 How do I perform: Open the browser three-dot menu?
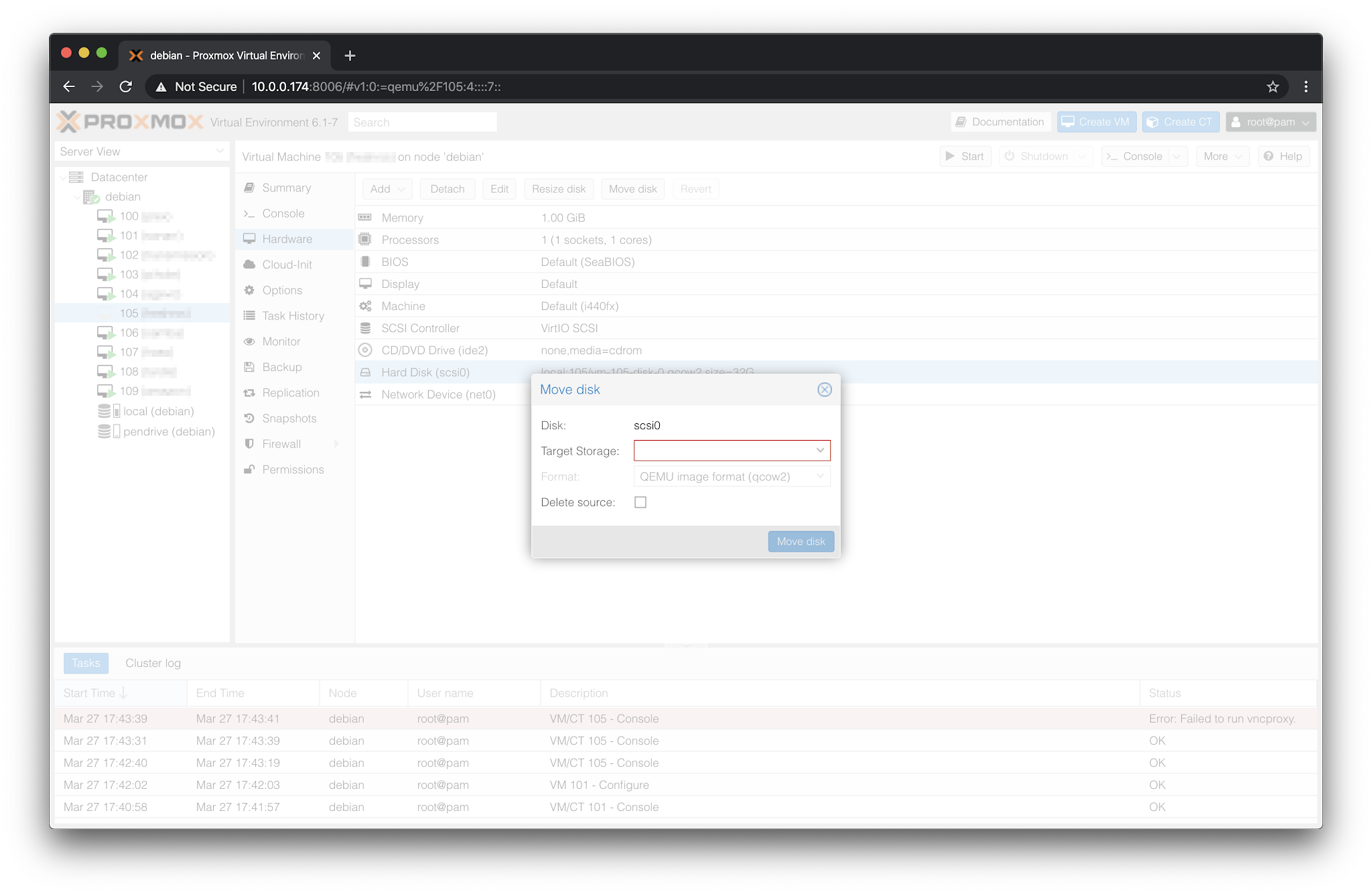[1306, 86]
